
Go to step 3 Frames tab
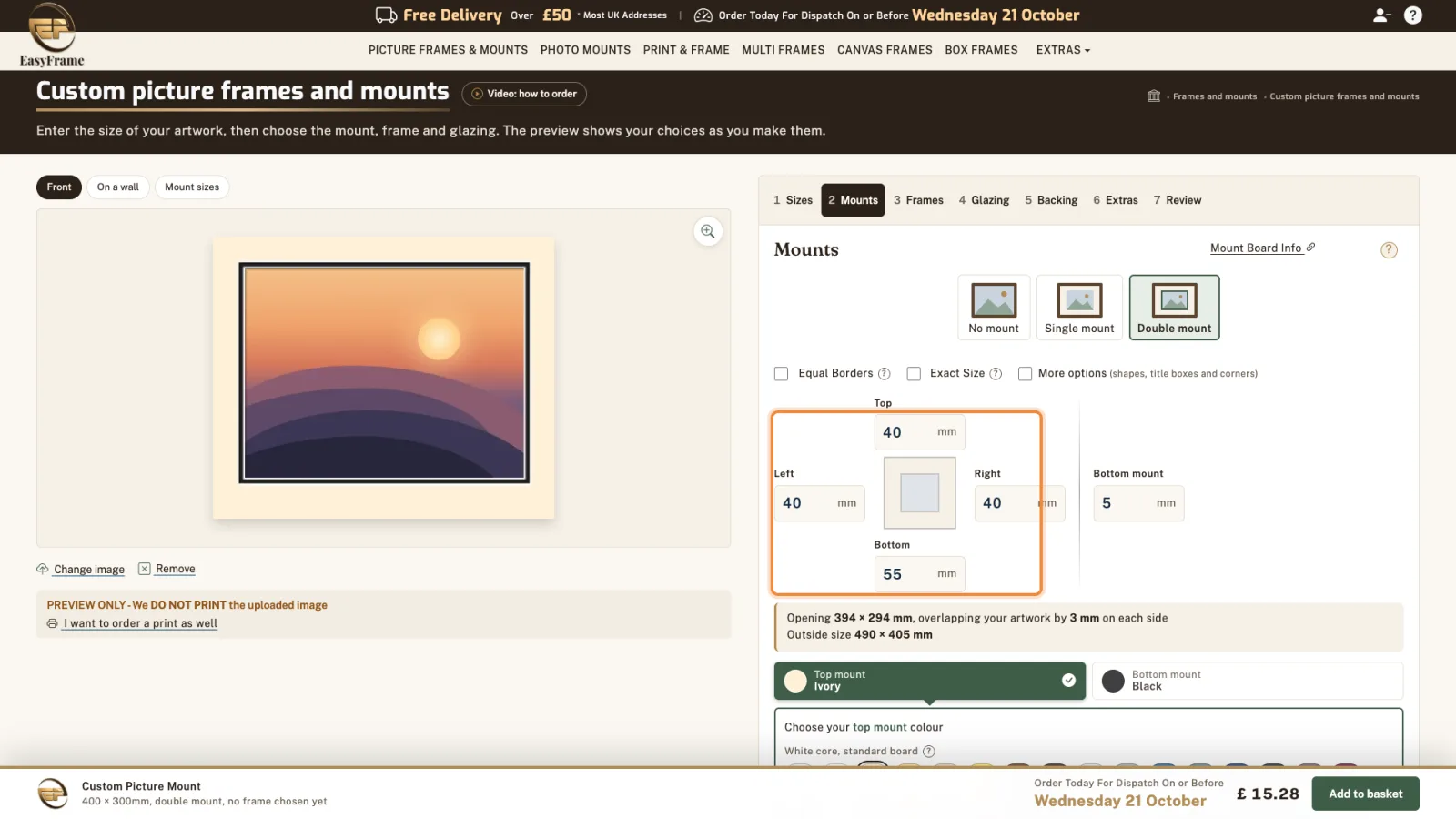(x=918, y=200)
